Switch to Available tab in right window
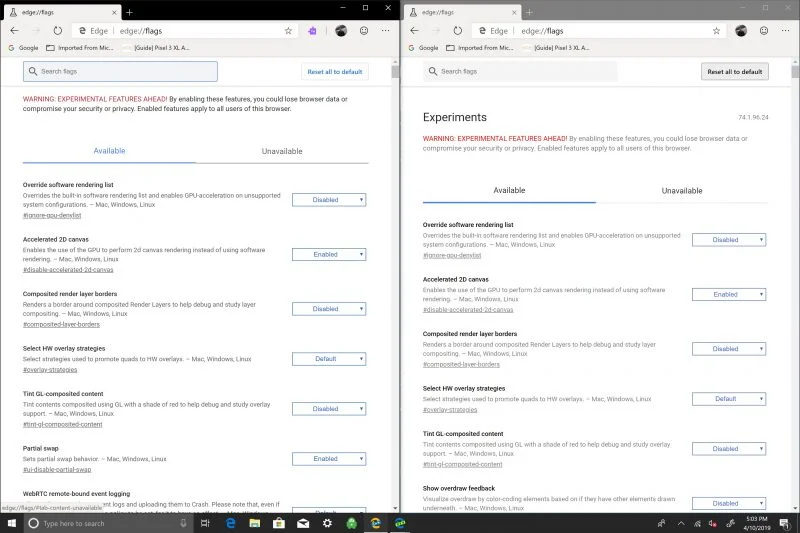This screenshot has width=800, height=533. pos(509,190)
